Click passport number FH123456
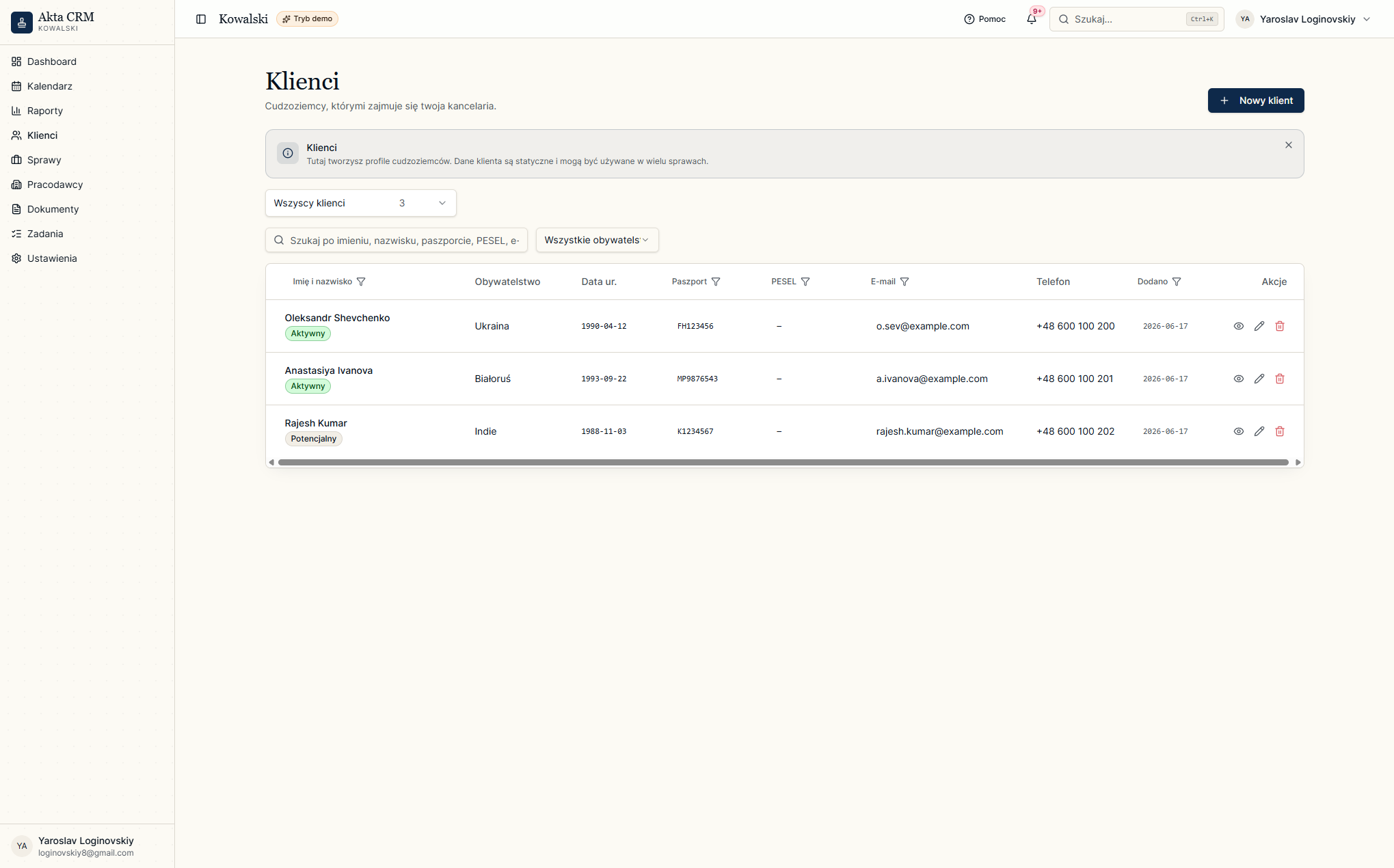This screenshot has height=868, width=1394. [x=695, y=326]
